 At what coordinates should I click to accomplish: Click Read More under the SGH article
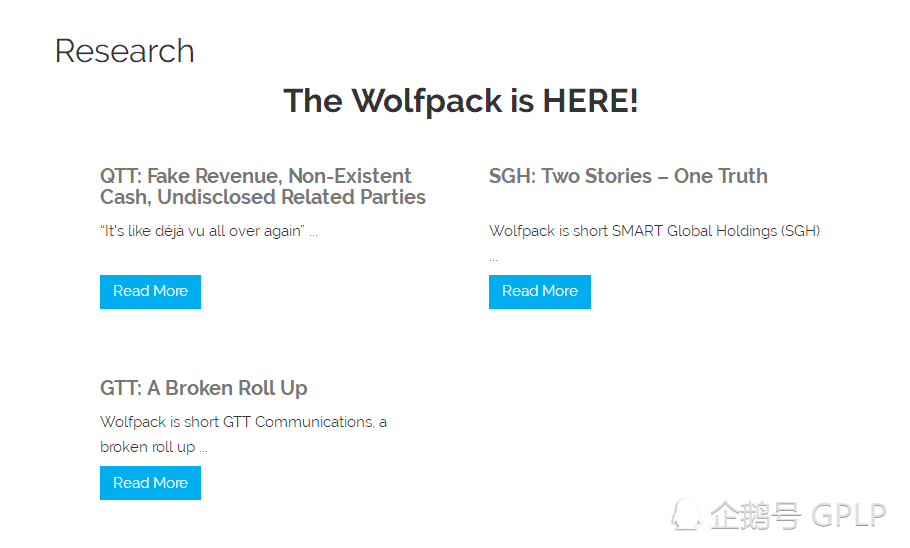point(539,291)
